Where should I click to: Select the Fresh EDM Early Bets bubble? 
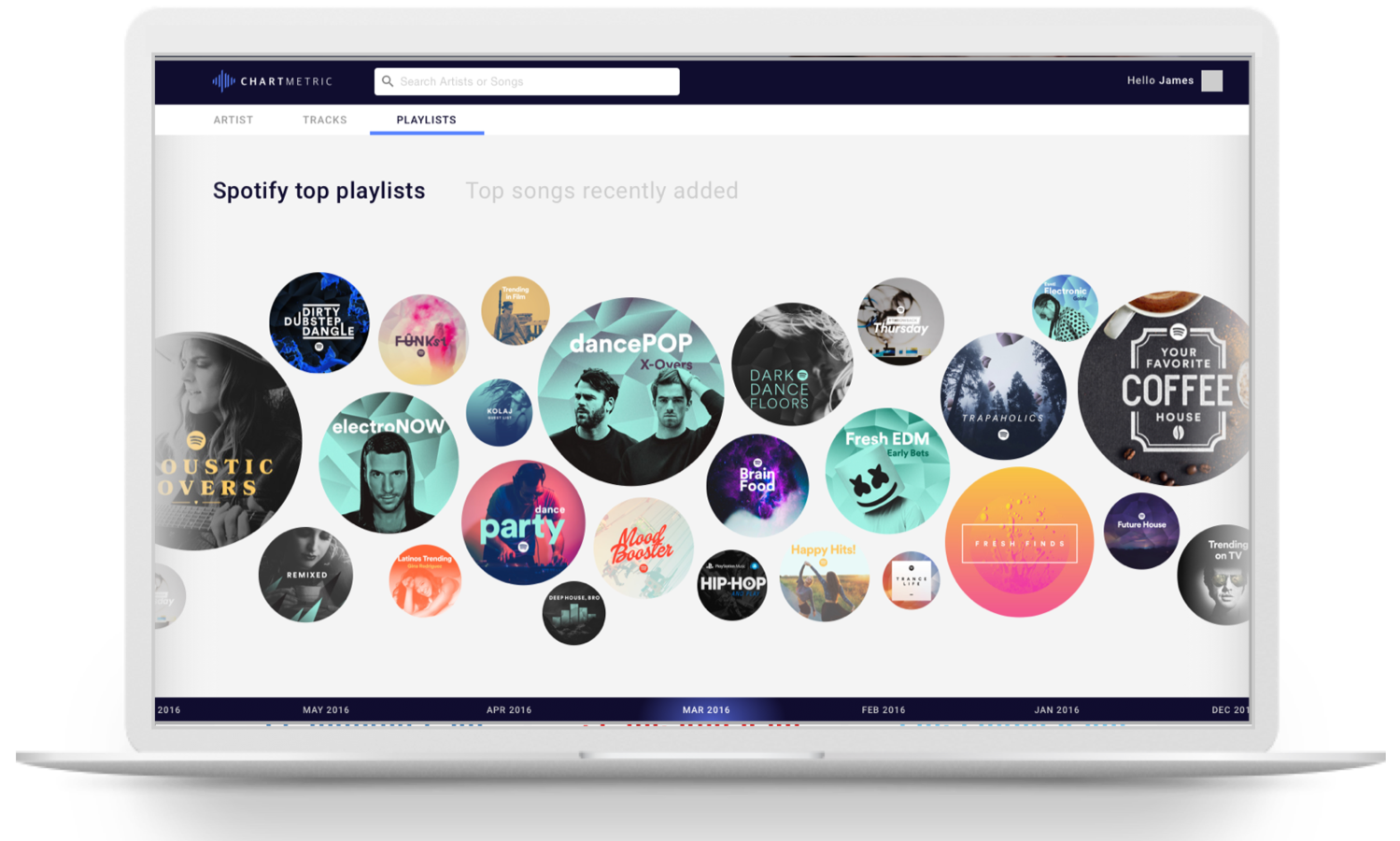coord(887,471)
